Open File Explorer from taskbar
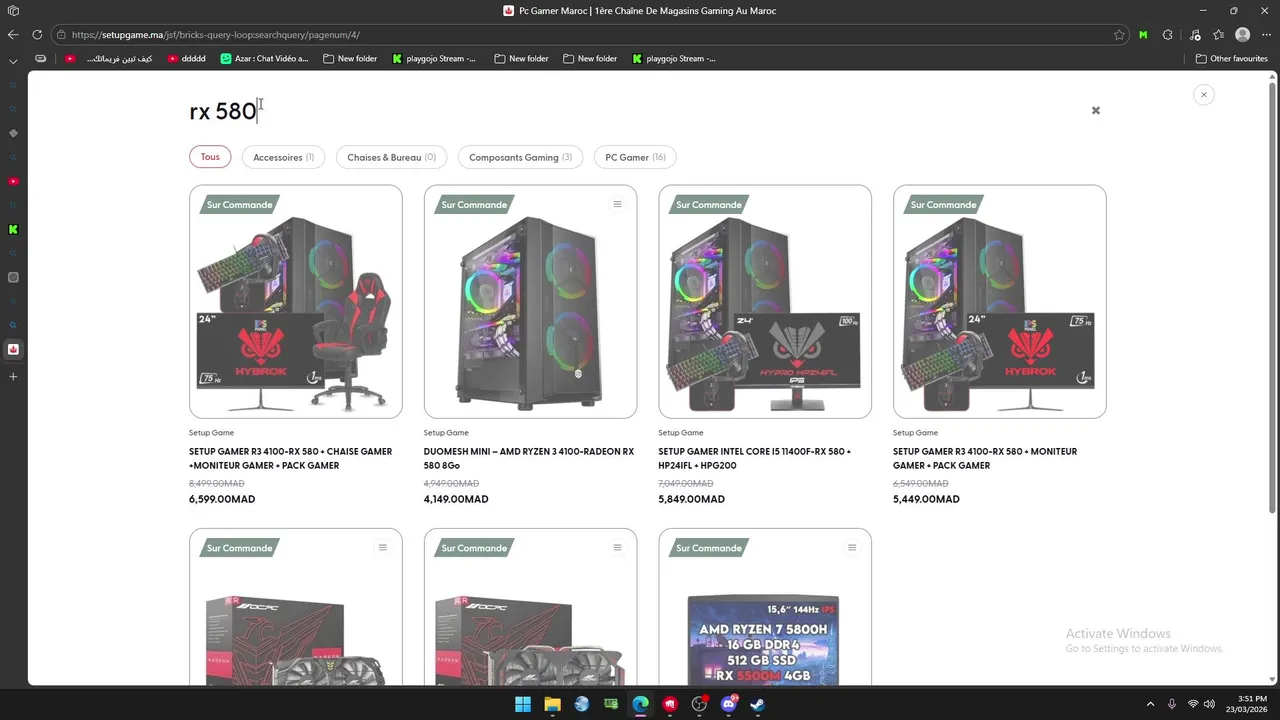1280x720 pixels. click(552, 704)
